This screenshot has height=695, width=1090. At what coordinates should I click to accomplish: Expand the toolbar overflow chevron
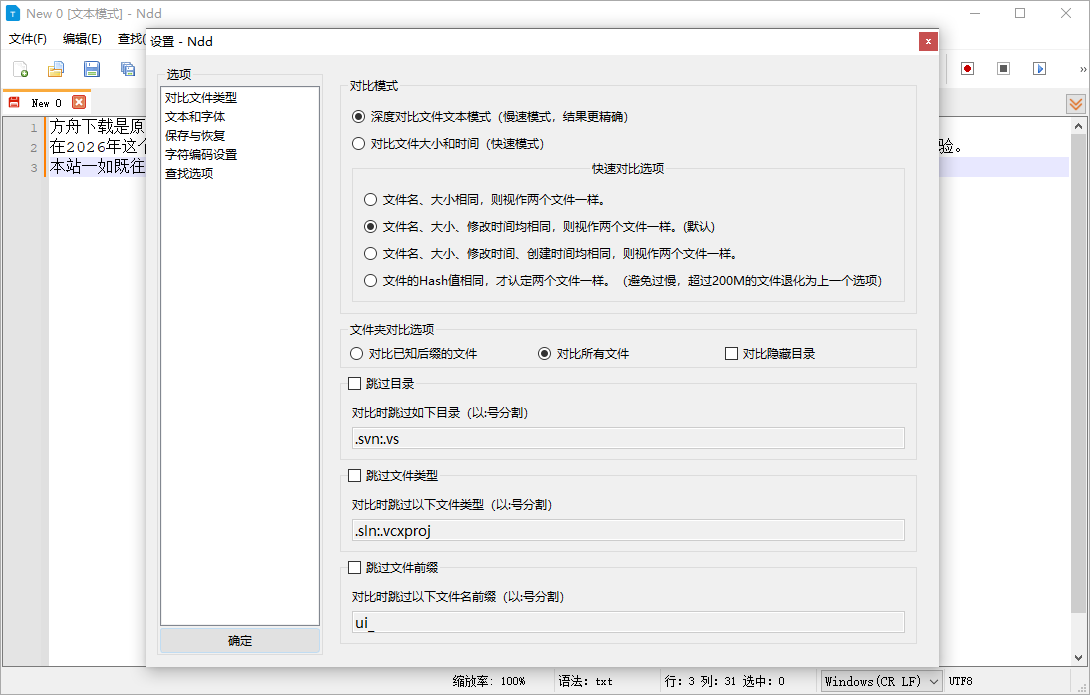(x=1084, y=70)
